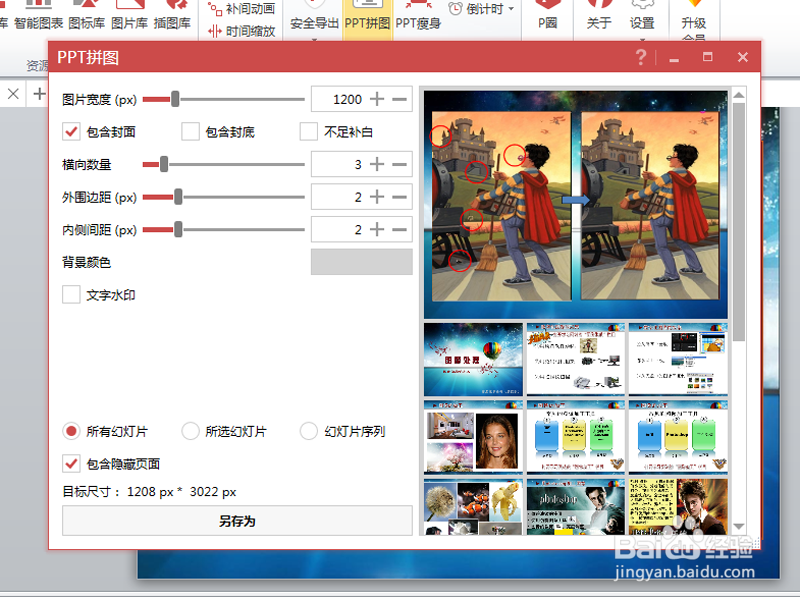Screen dimensions: 800x600
Task: Enable the 包含封底 checkbox
Action: pos(190,132)
